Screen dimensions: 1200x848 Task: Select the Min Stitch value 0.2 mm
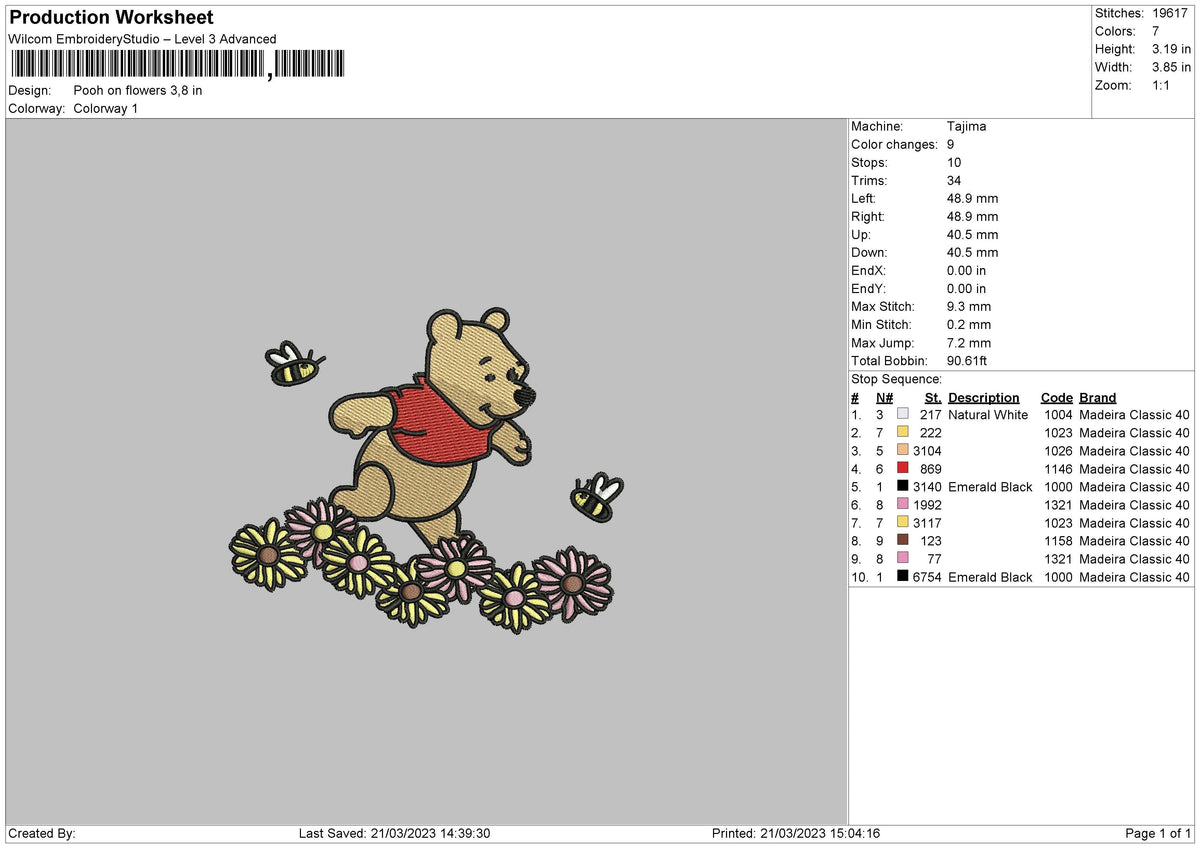click(x=969, y=325)
